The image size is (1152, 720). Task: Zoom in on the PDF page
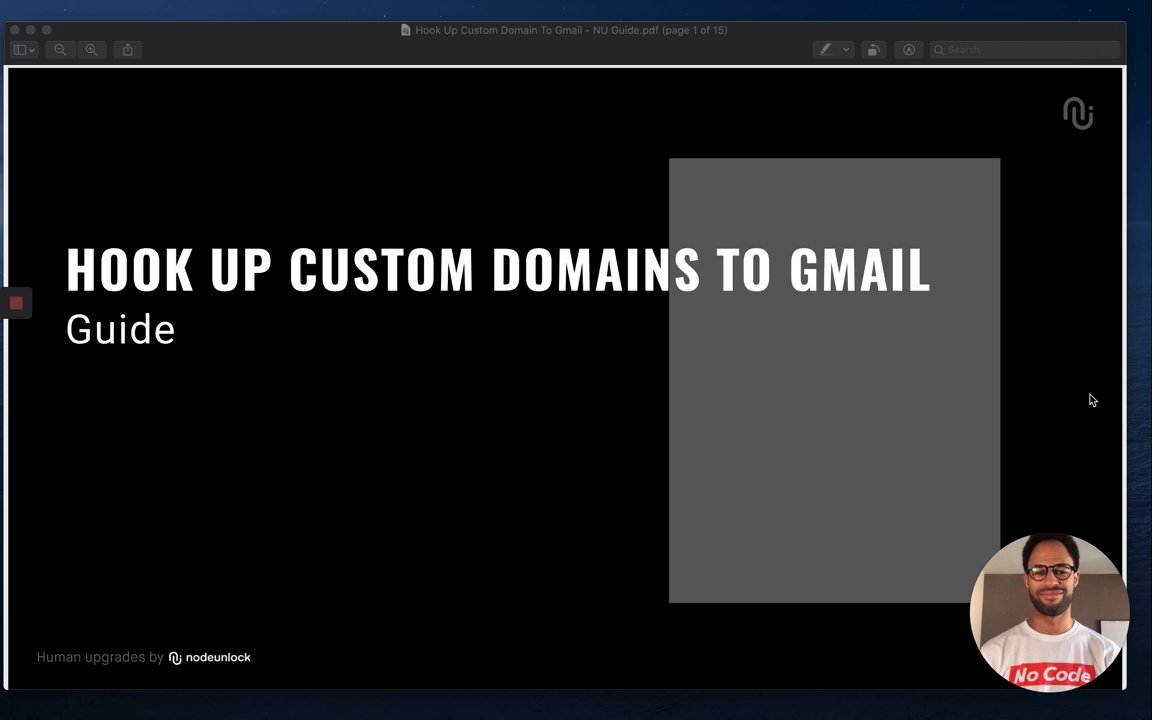91,50
